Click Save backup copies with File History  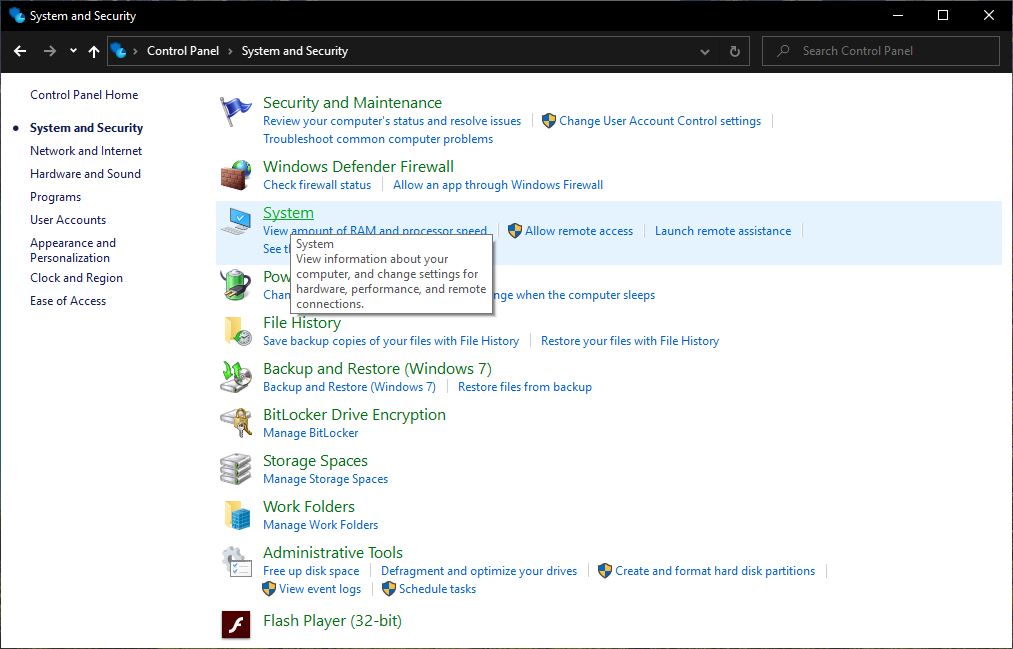tap(391, 341)
